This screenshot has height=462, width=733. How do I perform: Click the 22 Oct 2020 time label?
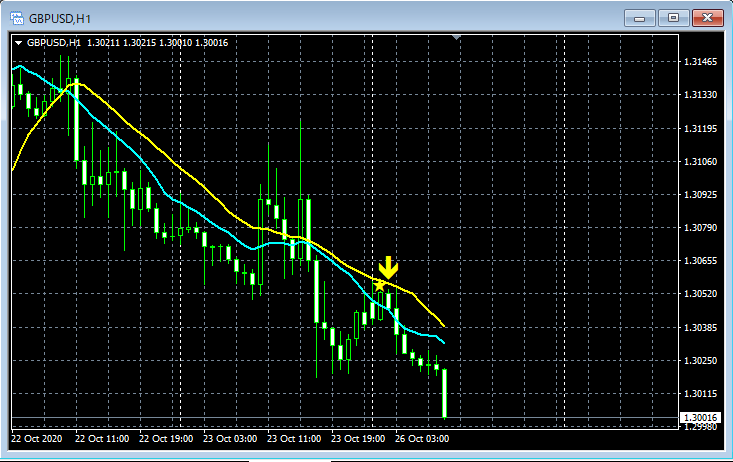coord(36,439)
